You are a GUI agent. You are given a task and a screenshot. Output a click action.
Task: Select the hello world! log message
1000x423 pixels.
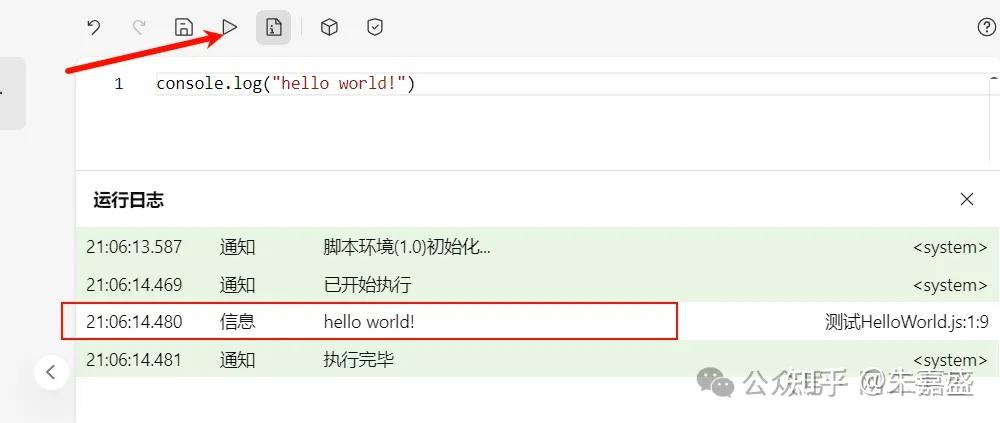[x=369, y=322]
